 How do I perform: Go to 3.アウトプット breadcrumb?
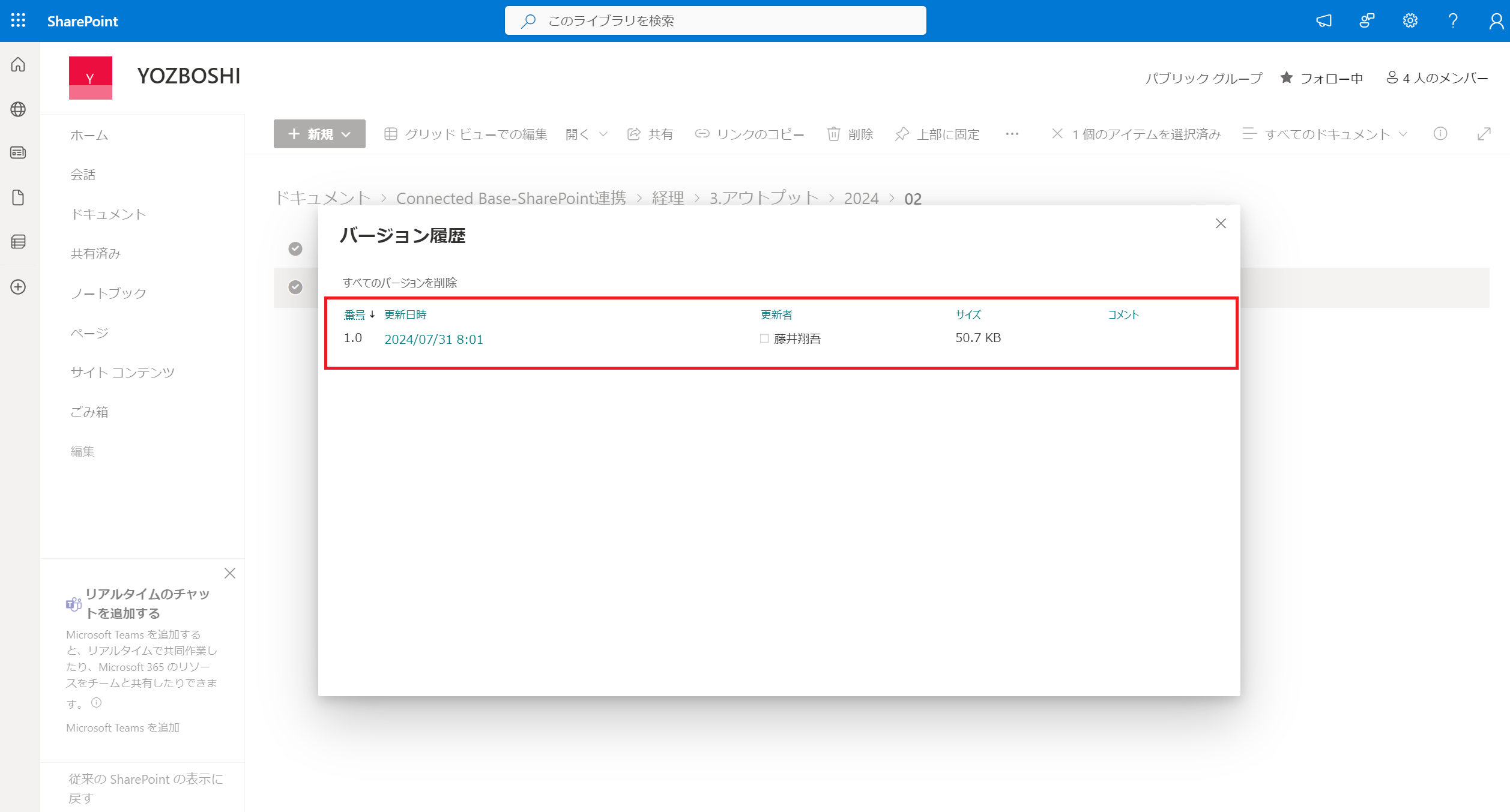[764, 198]
